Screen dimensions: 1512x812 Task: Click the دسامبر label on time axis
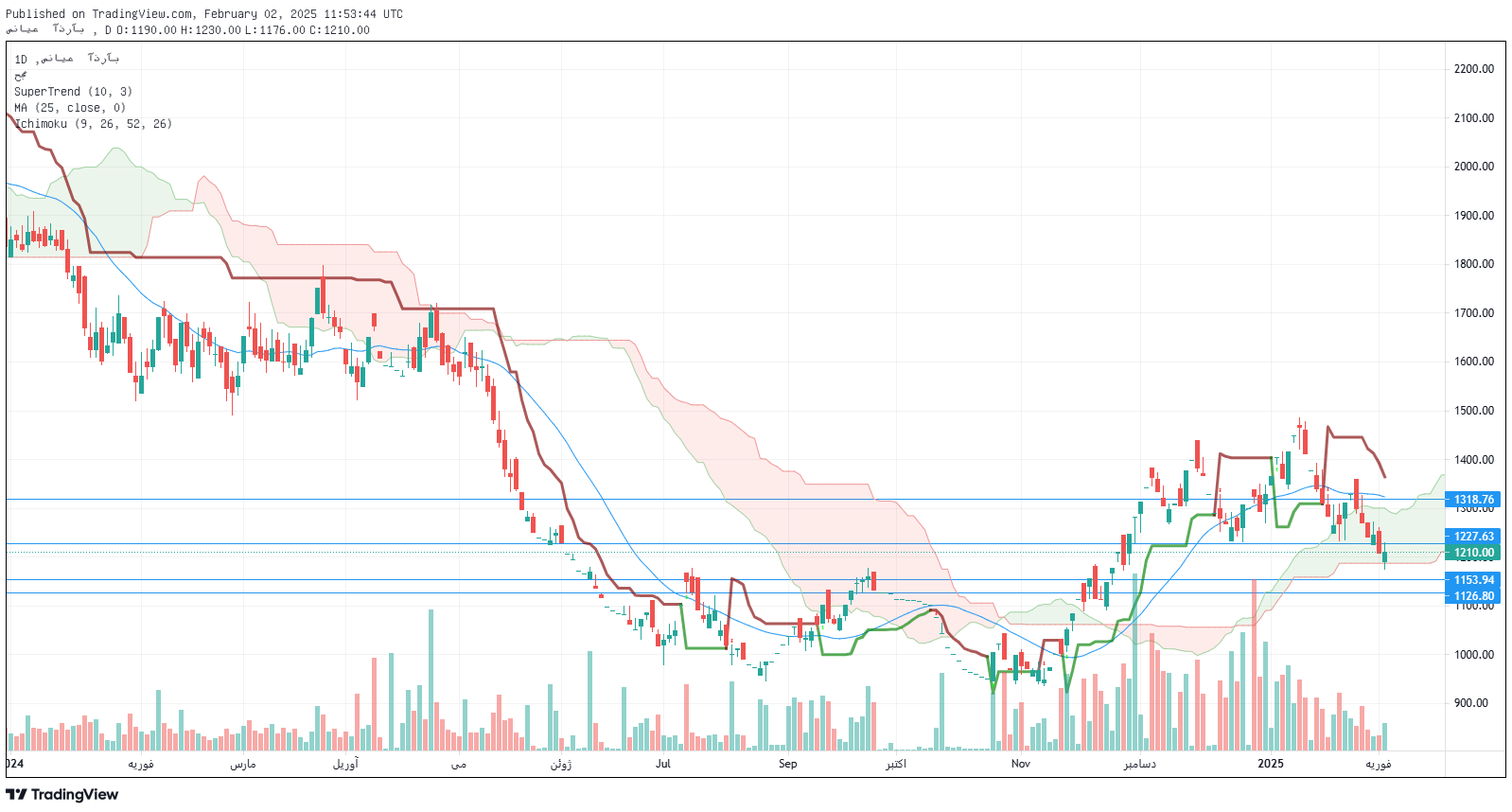(1139, 764)
